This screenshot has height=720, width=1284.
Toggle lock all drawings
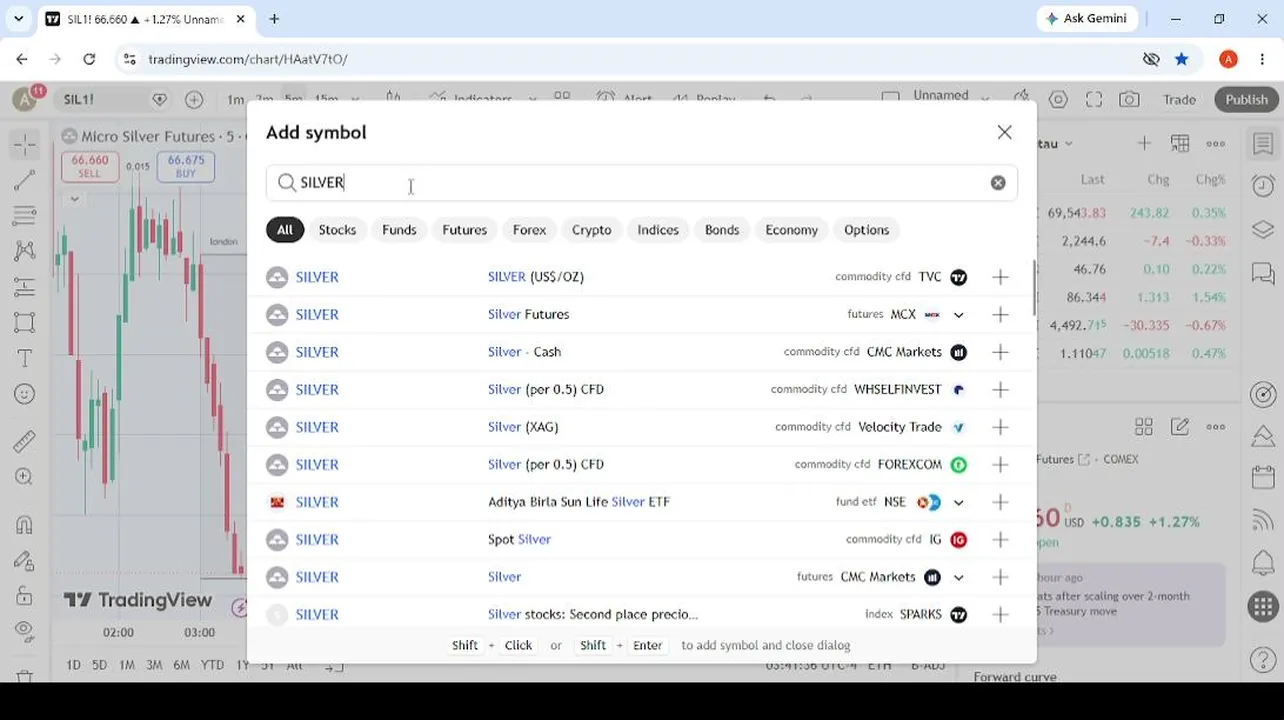(25, 597)
